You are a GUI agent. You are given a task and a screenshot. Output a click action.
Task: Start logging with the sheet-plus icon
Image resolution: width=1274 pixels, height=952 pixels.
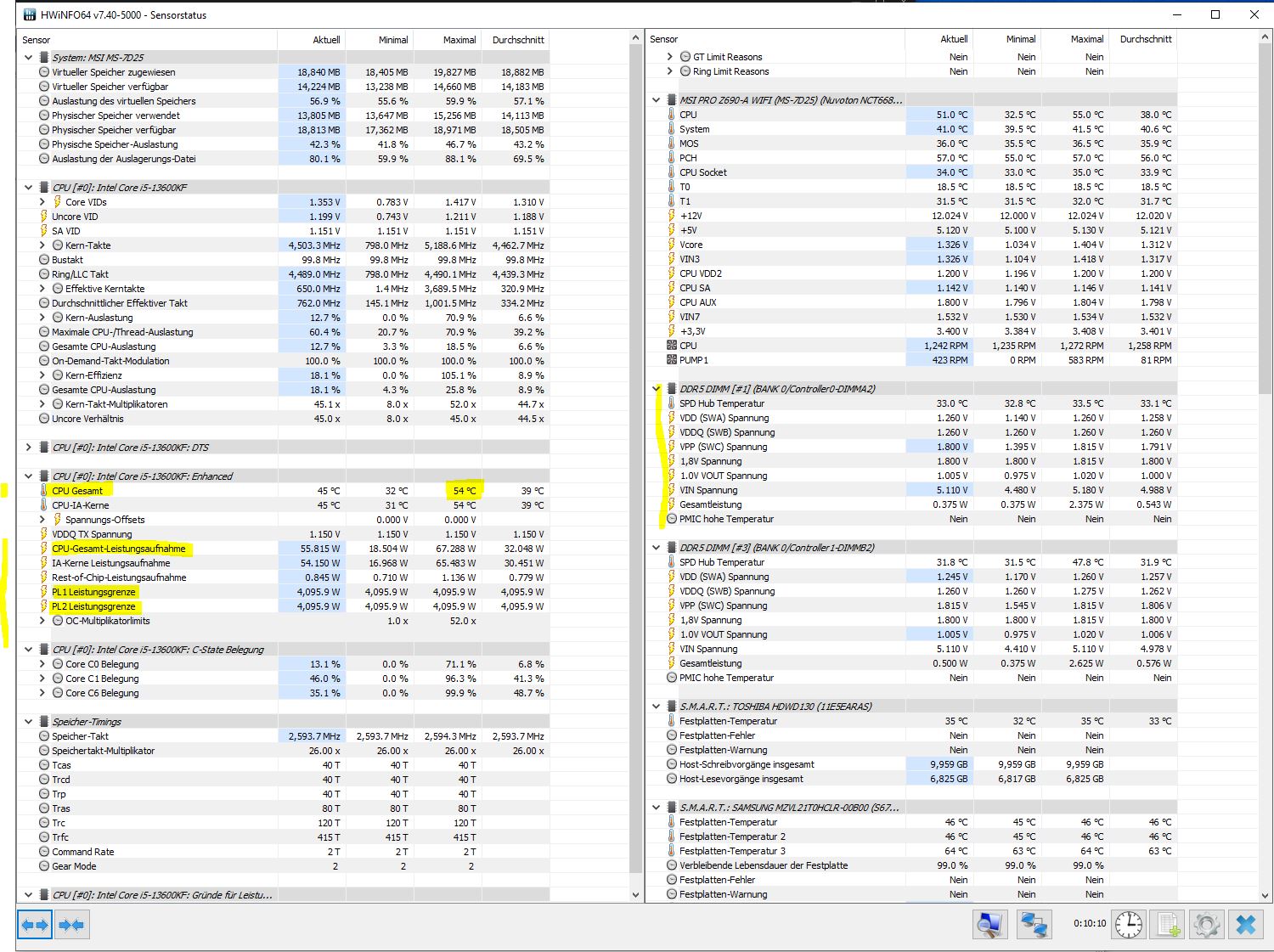[x=1170, y=924]
